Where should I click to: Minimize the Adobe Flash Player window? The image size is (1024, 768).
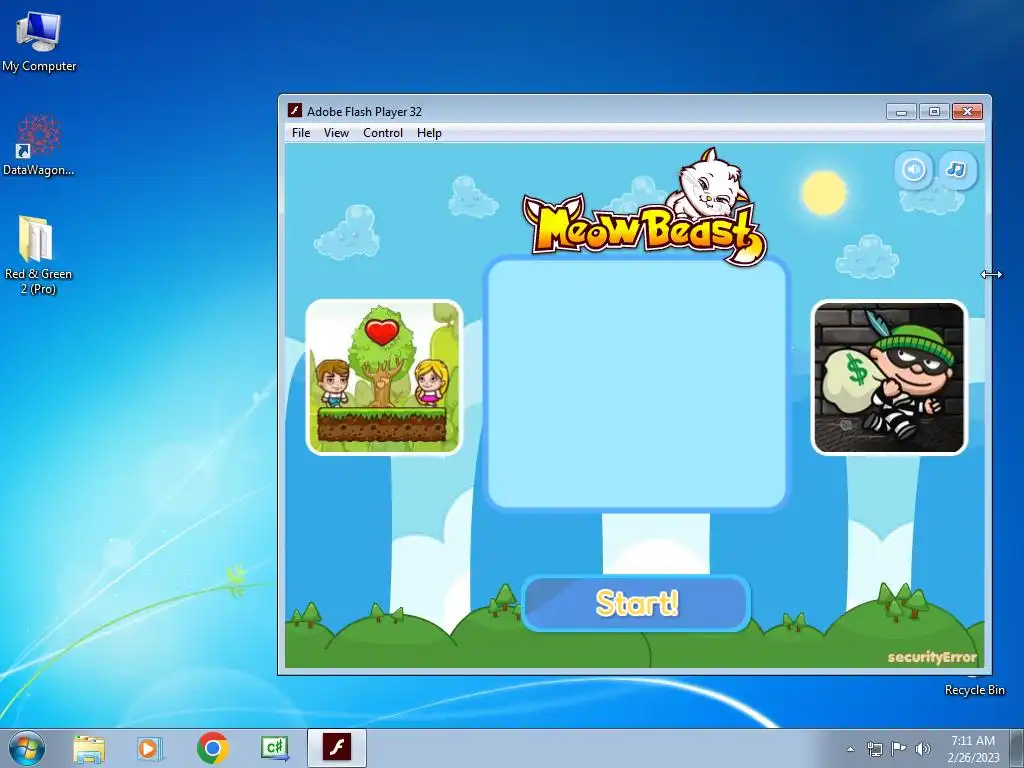902,112
